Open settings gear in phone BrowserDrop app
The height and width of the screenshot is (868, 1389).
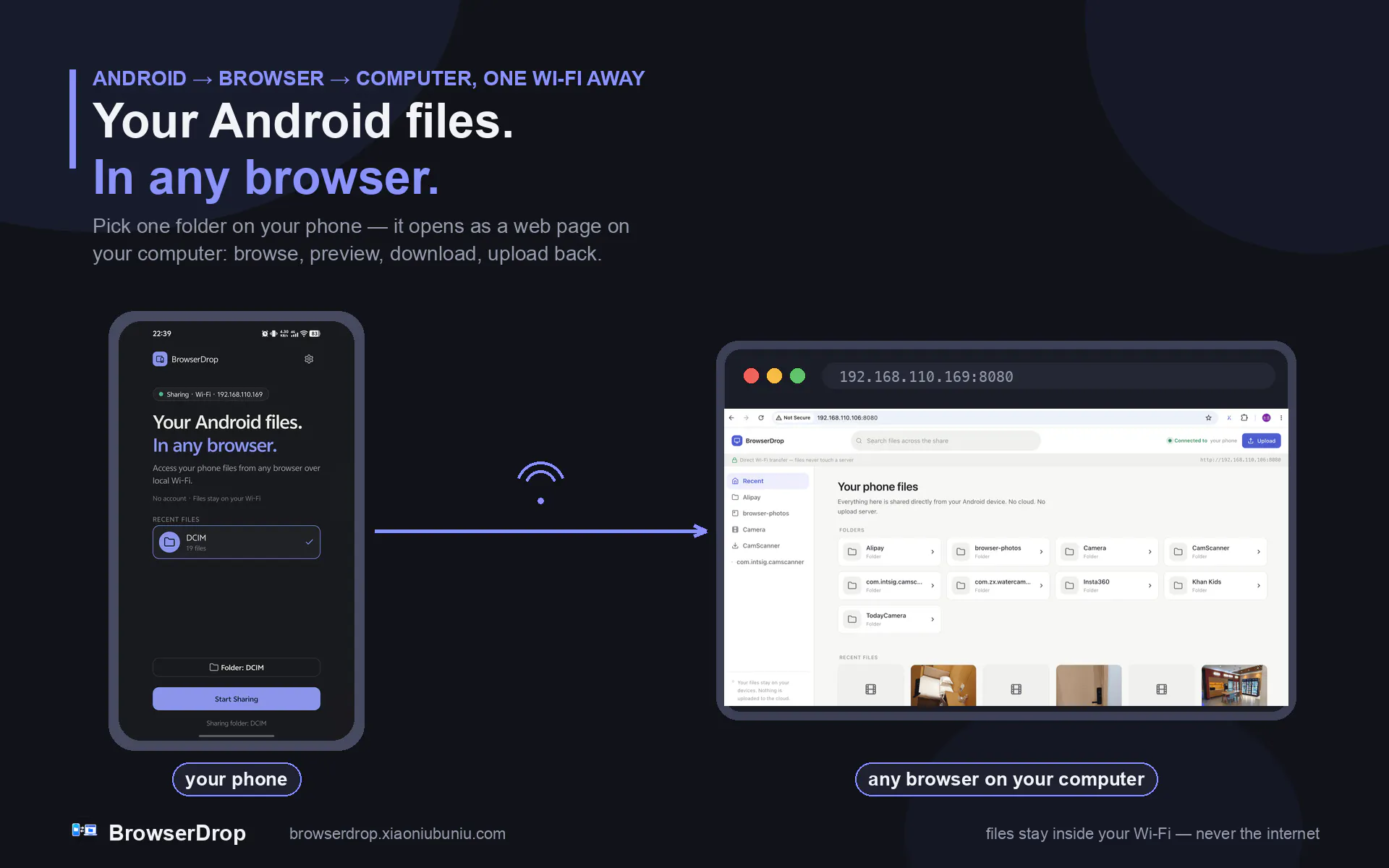pyautogui.click(x=309, y=359)
